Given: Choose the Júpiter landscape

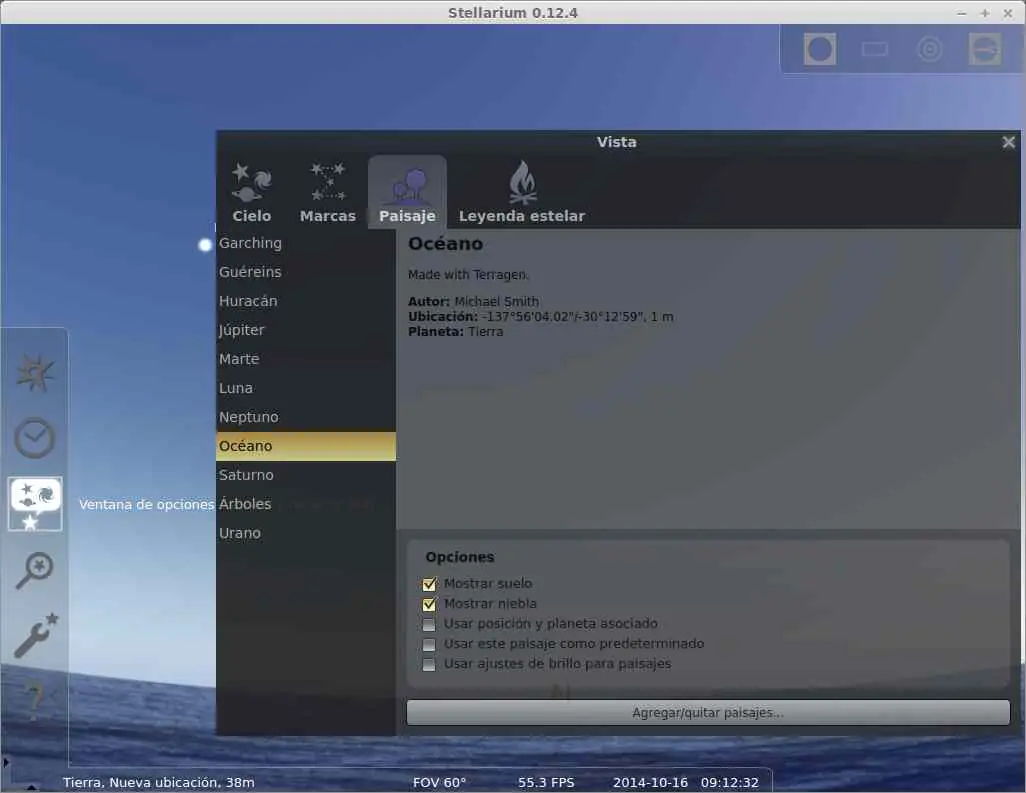Looking at the screenshot, I should click(306, 330).
